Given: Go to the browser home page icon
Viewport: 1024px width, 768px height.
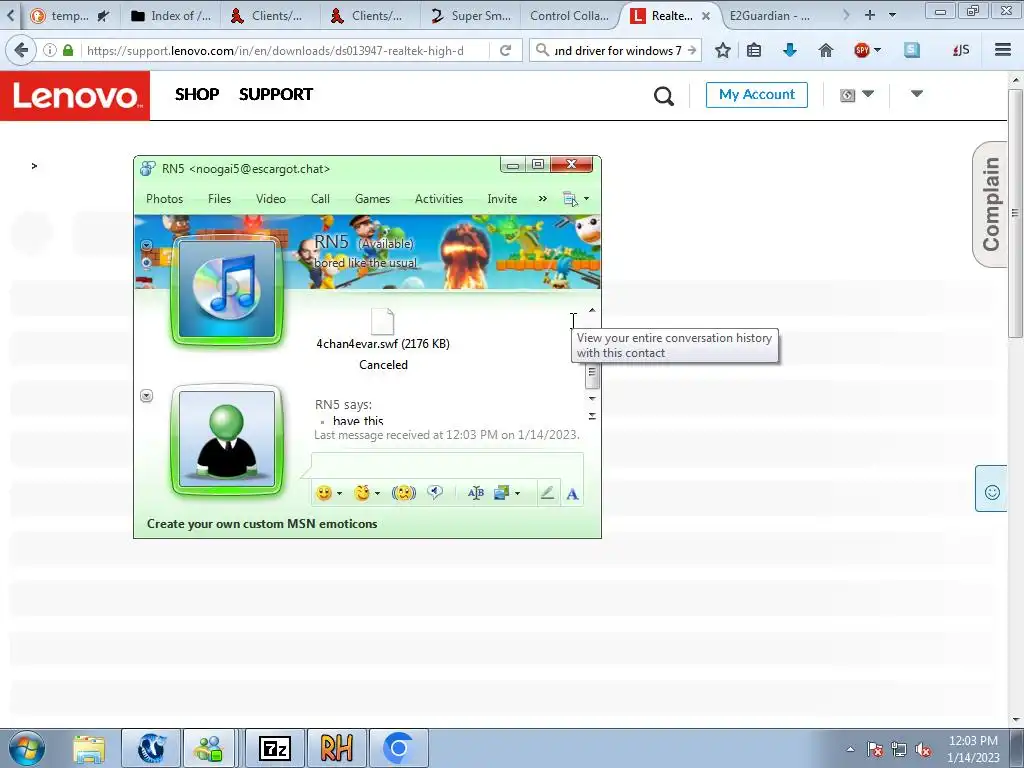Looking at the screenshot, I should (825, 50).
